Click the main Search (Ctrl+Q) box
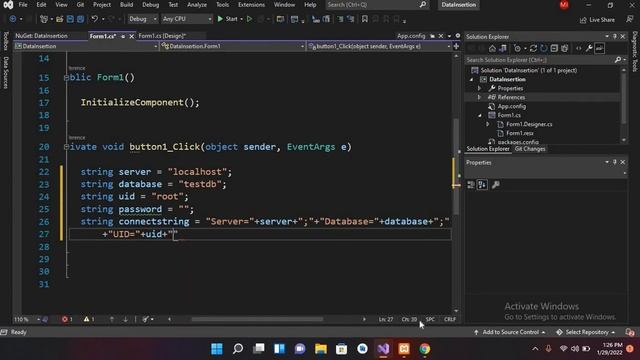The image size is (640, 360). [x=378, y=5]
